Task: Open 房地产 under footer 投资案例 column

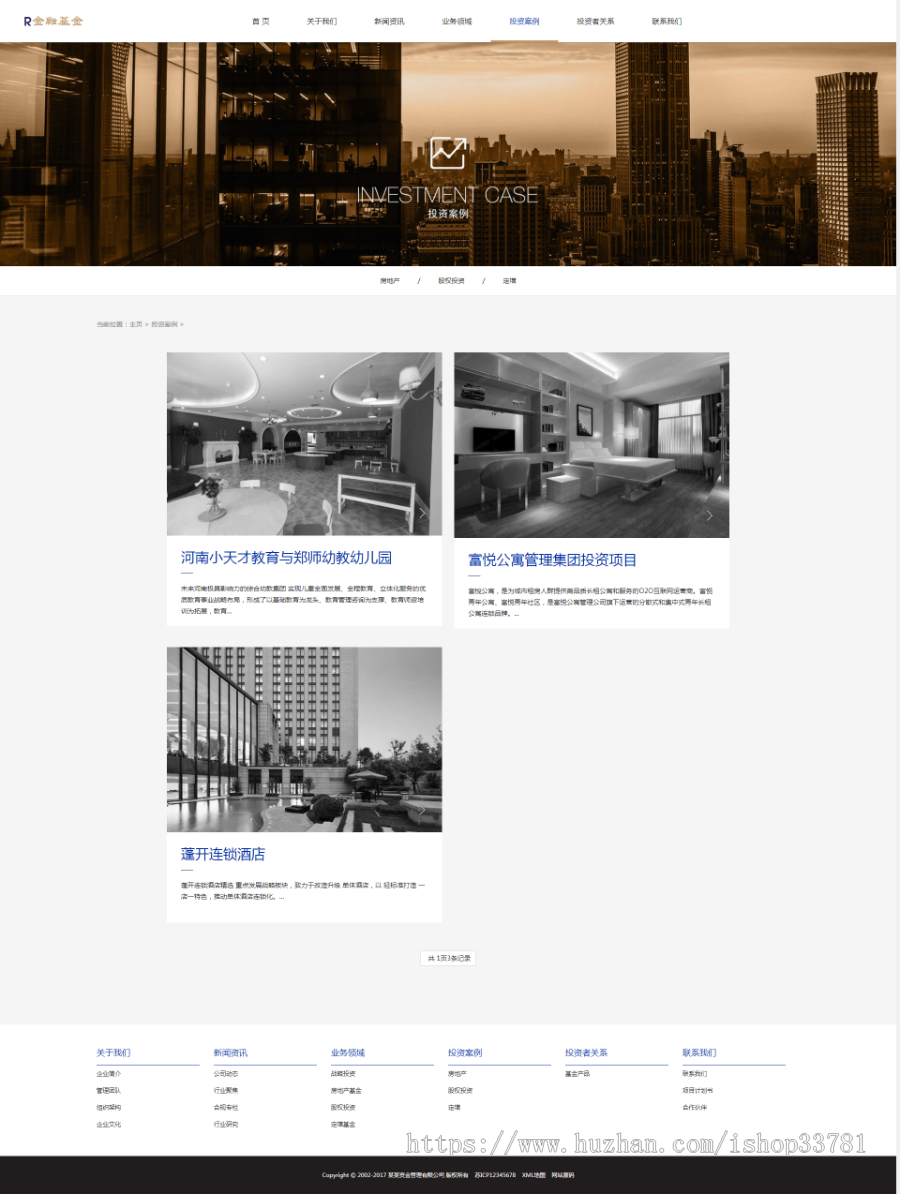Action: [x=458, y=1074]
